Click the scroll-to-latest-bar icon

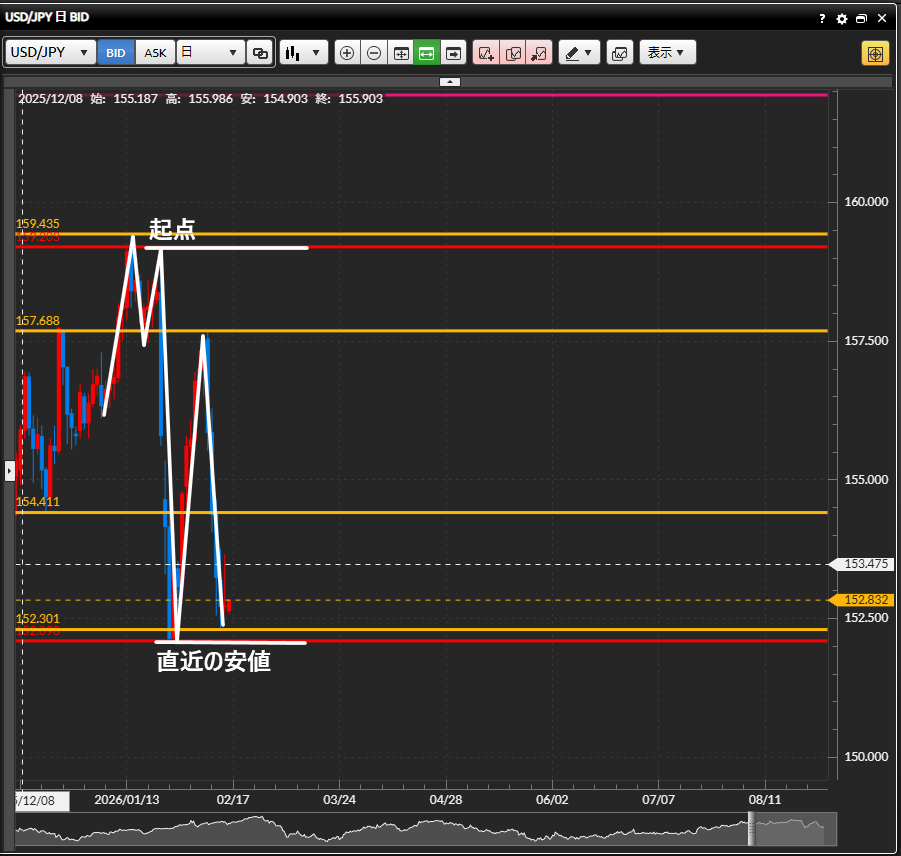(x=454, y=53)
